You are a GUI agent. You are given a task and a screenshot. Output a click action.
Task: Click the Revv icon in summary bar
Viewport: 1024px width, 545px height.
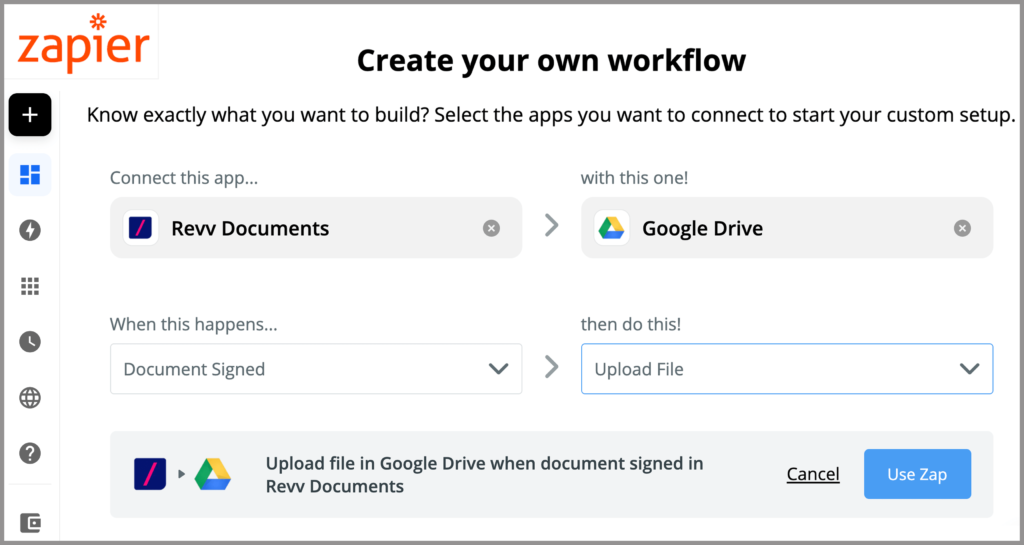point(150,474)
